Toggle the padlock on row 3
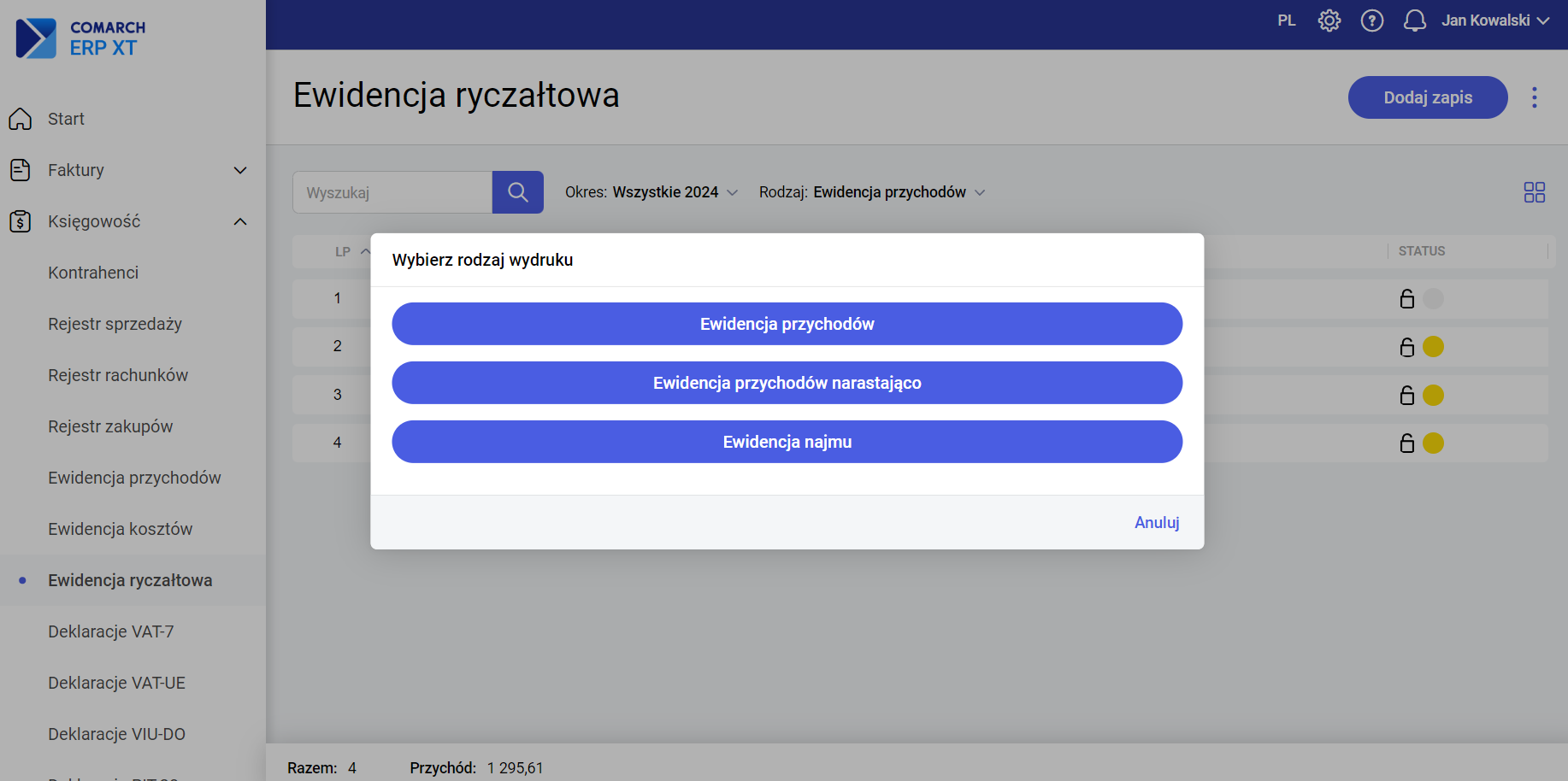 1406,396
